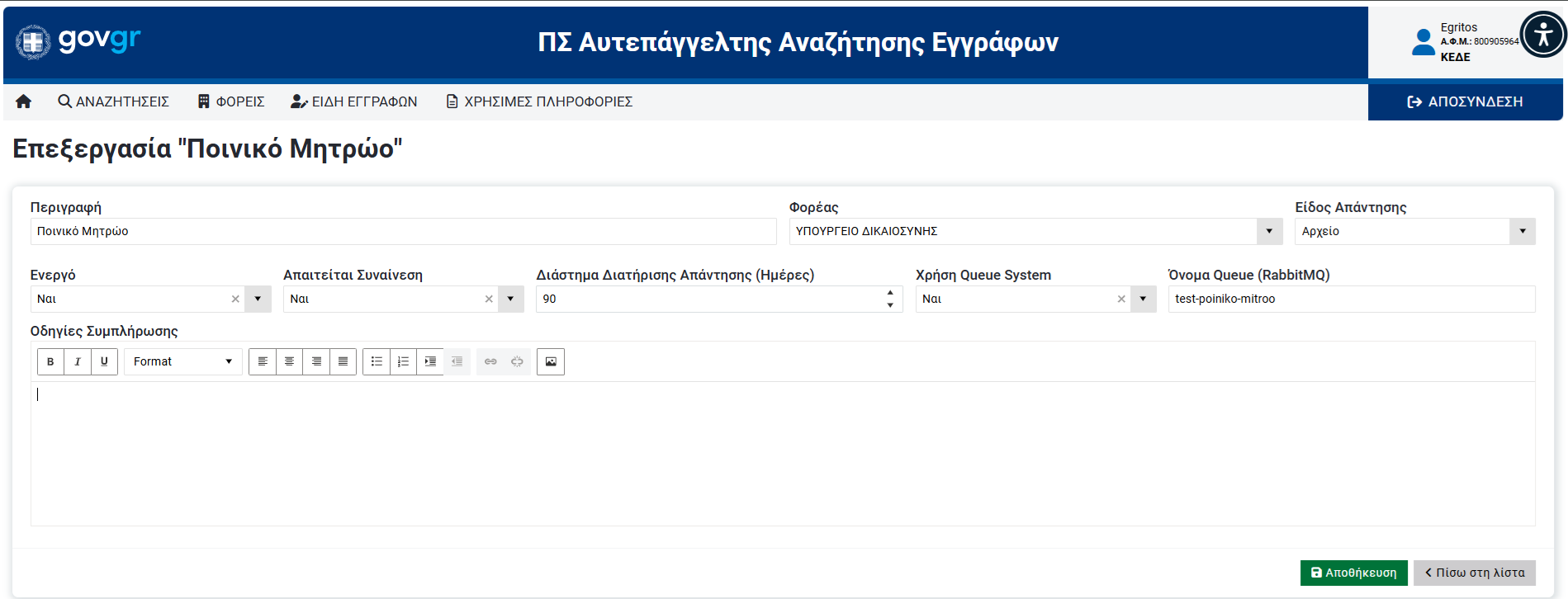Screen dimensions: 1568x599
Task: Click the insert link icon
Action: (x=490, y=361)
